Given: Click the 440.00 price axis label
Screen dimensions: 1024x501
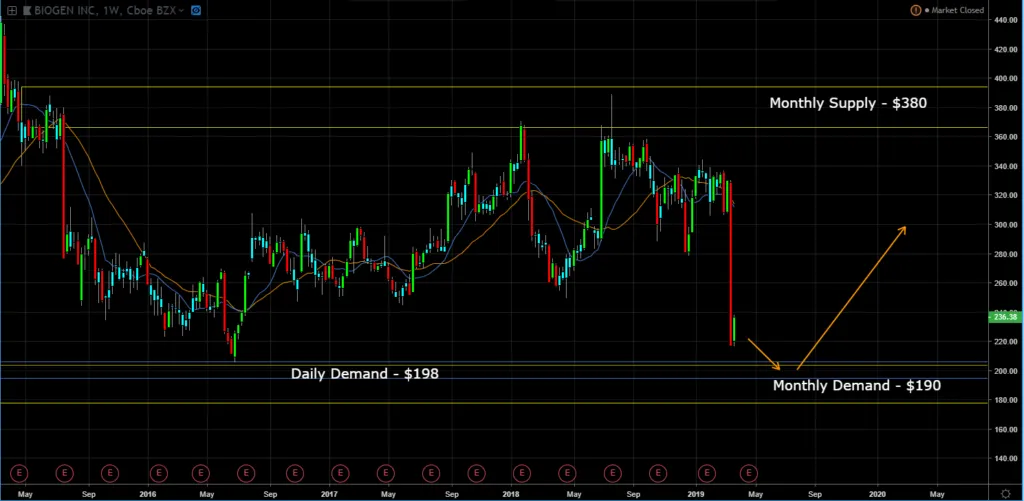Looking at the screenshot, I should coord(1006,20).
